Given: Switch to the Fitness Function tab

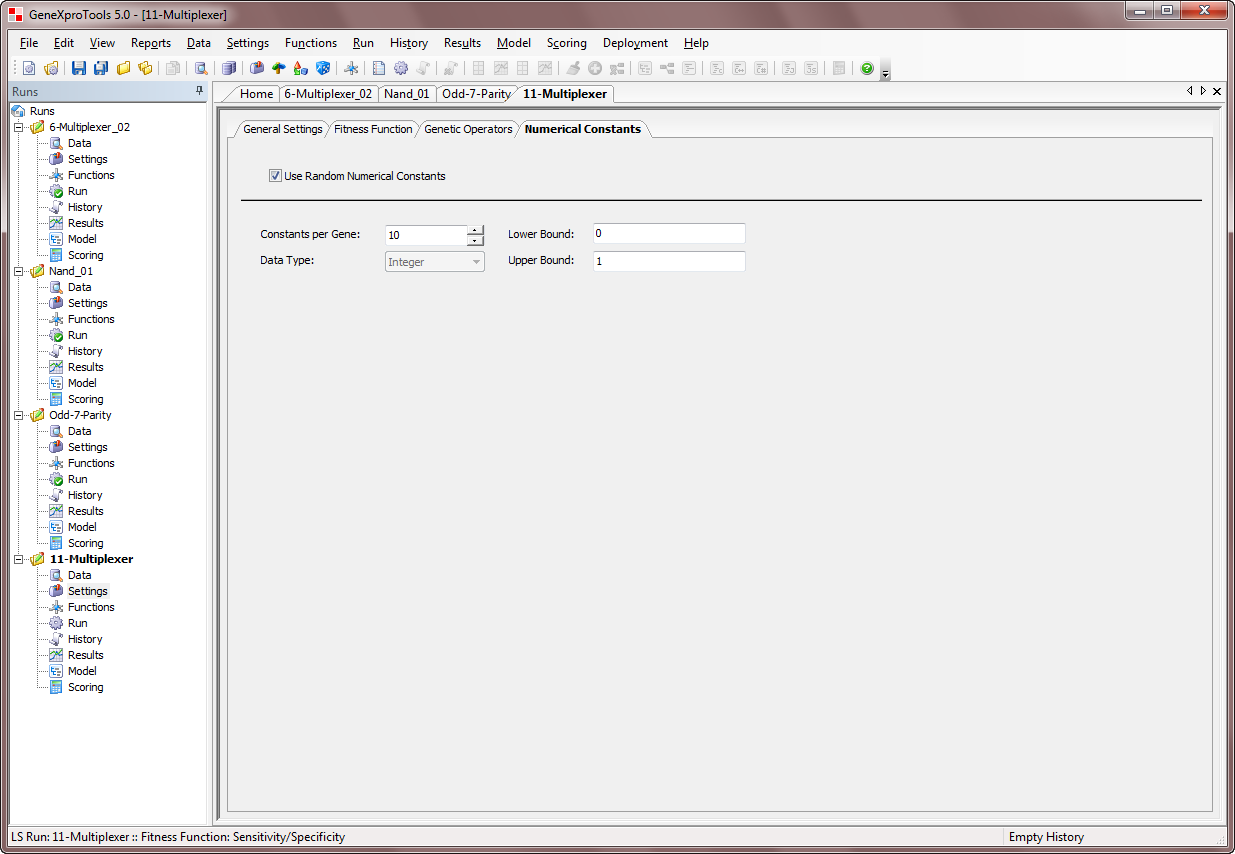Looking at the screenshot, I should [372, 129].
